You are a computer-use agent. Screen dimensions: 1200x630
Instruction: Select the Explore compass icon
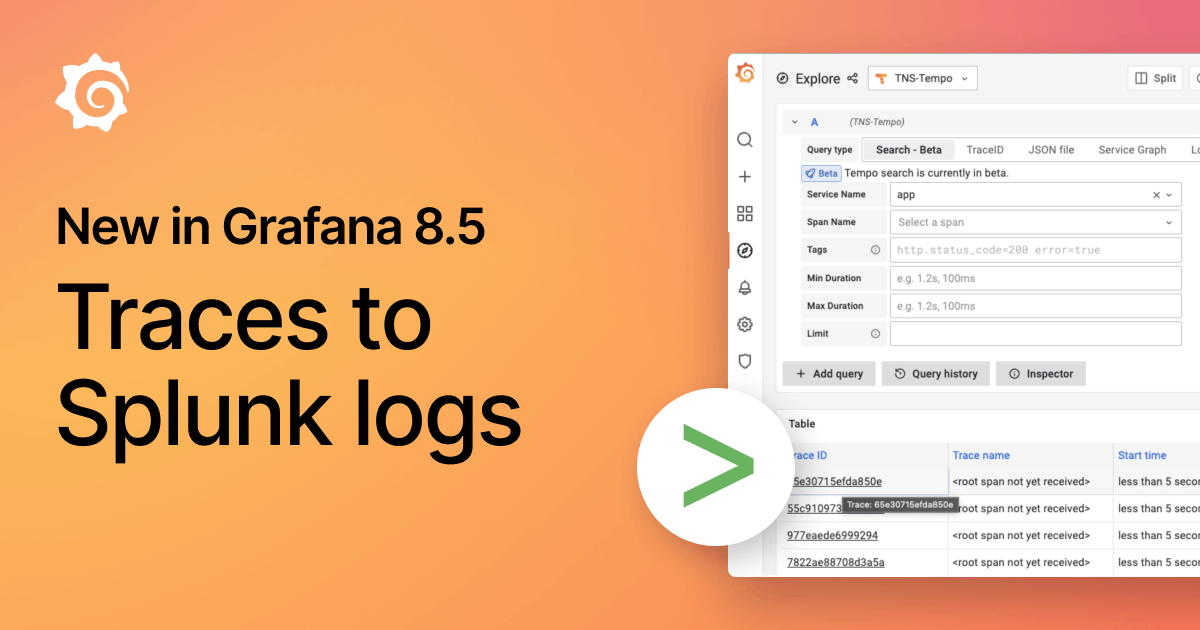744,250
